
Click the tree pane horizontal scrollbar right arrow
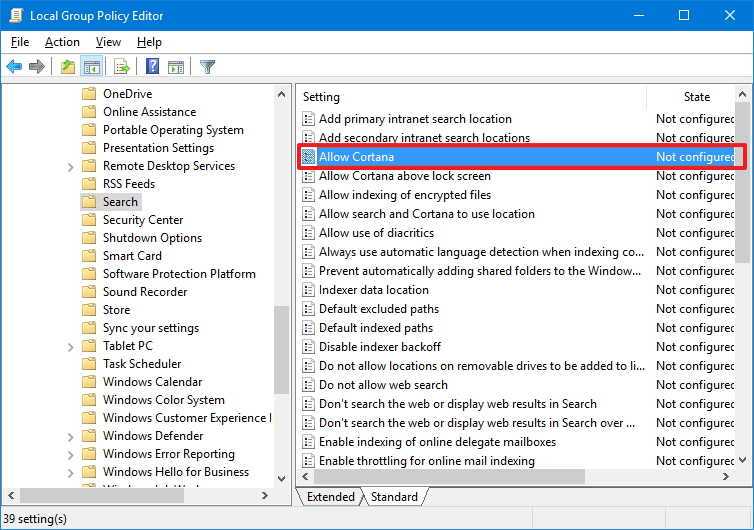coord(265,496)
